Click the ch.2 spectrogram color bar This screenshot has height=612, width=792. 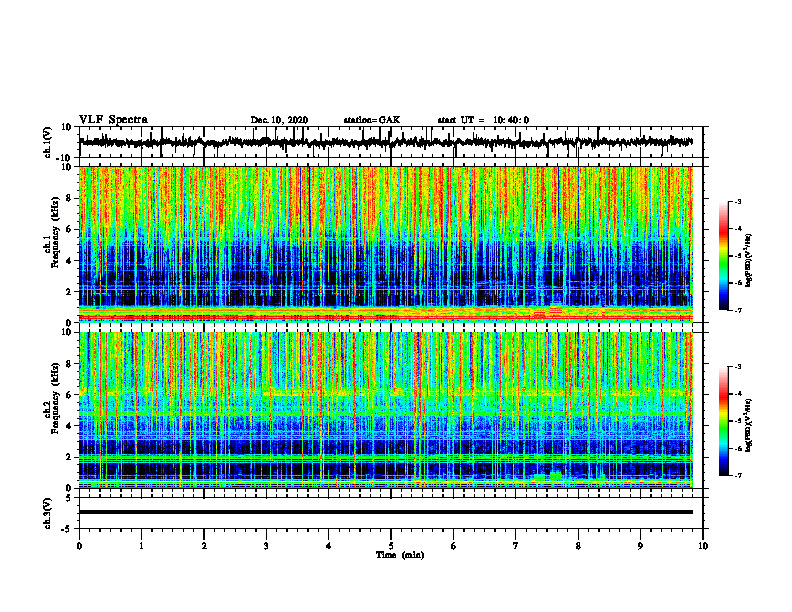(x=723, y=421)
